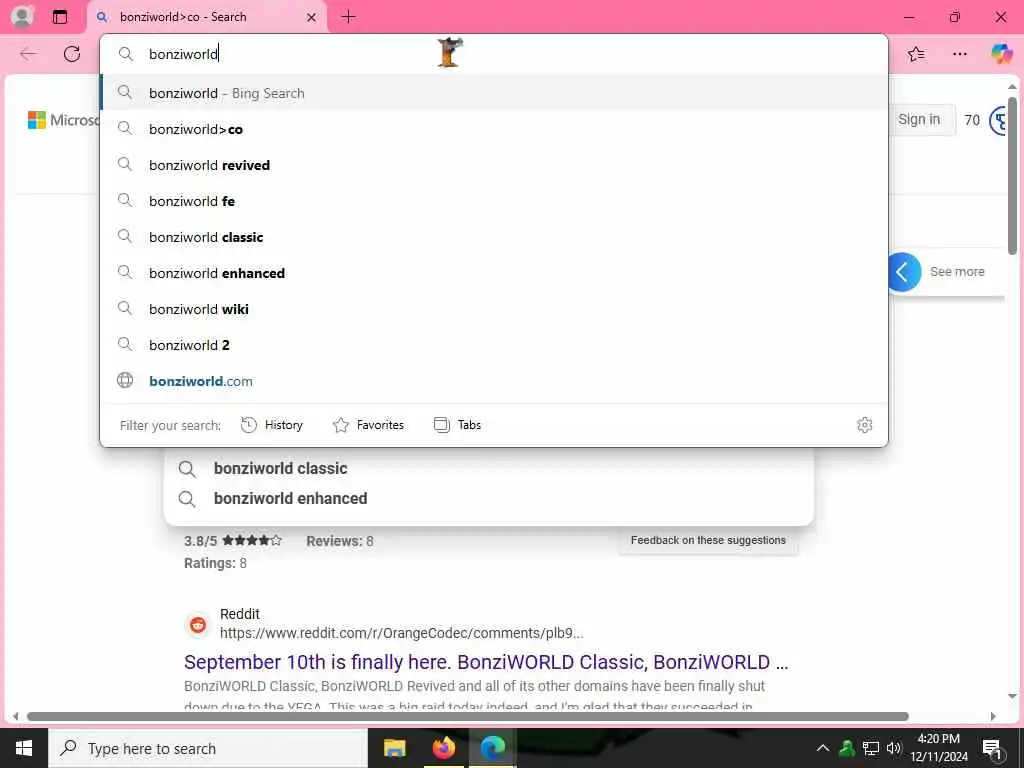Open a new tab with plus button
The width and height of the screenshot is (1024, 768).
click(349, 17)
